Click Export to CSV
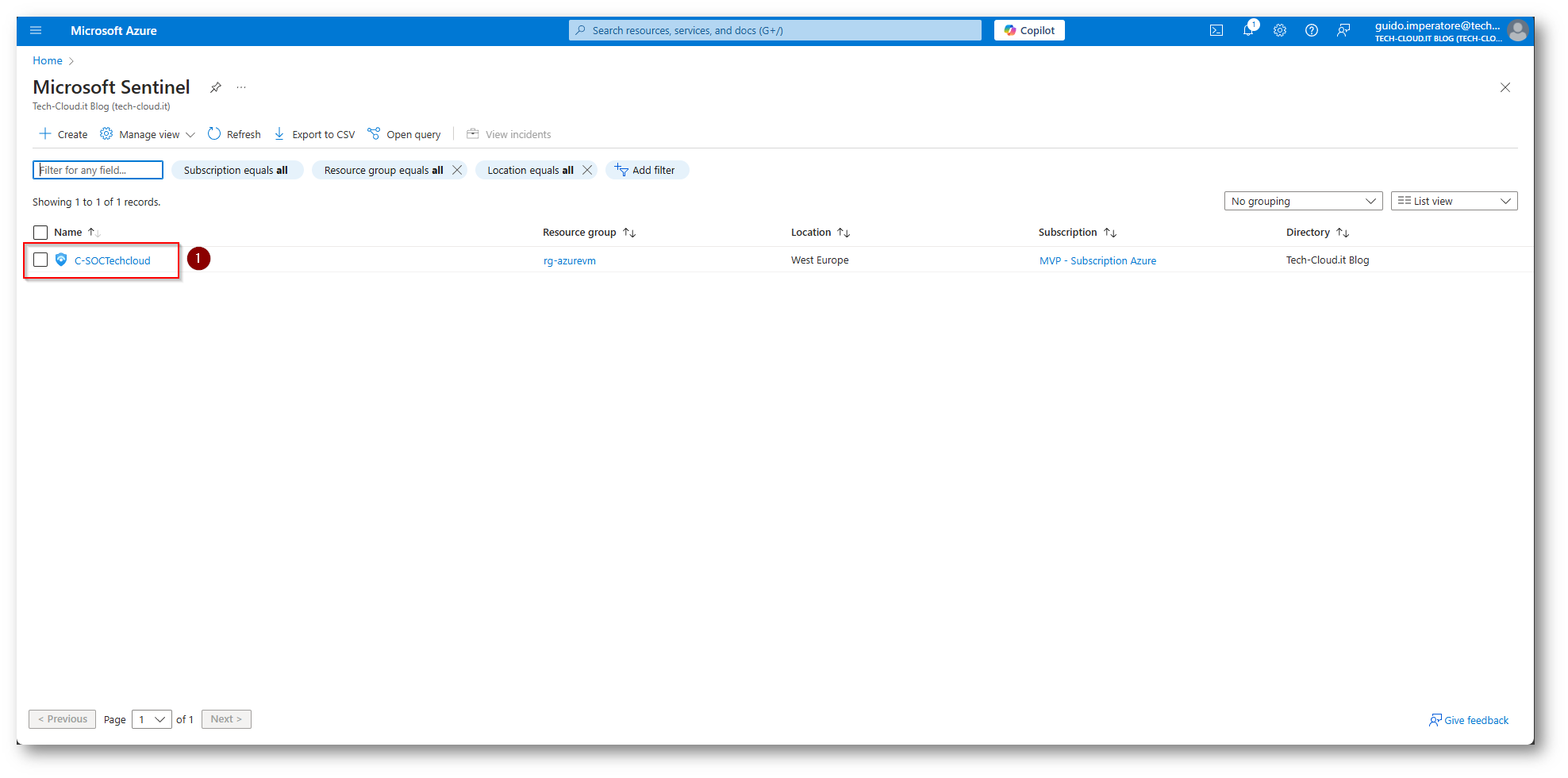This screenshot has height=778, width=1568. pyautogui.click(x=314, y=134)
